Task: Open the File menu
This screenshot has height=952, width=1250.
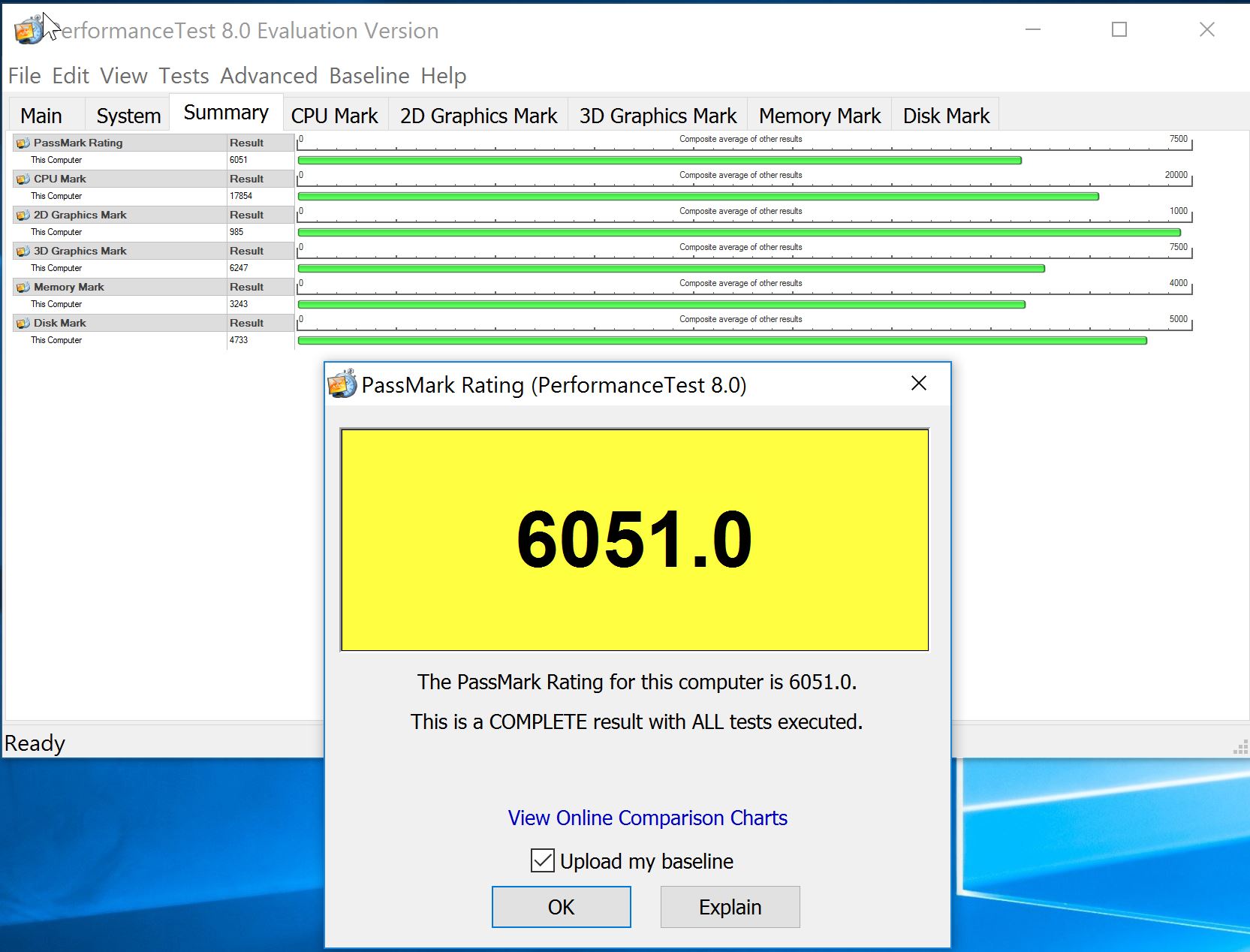Action: pos(25,76)
